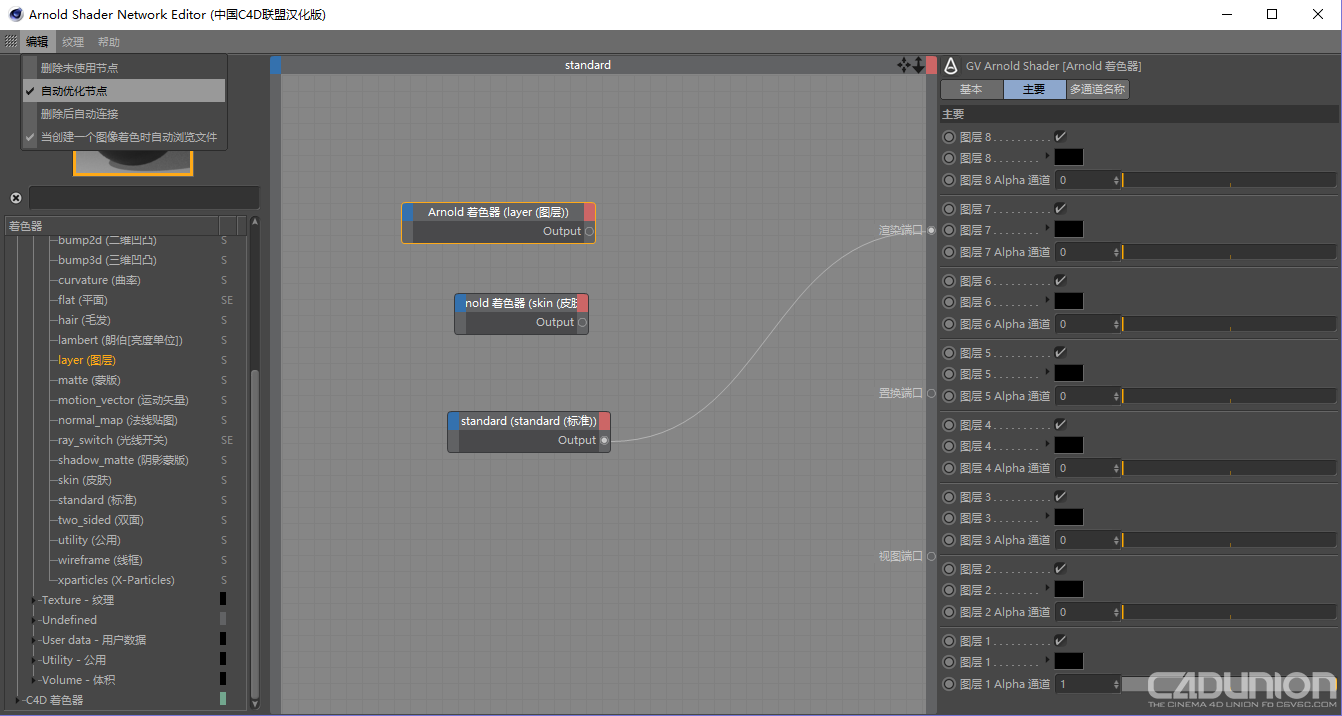1342x716 pixels.
Task: Toggle the 图层 4 enable checkbox
Action: (1060, 425)
